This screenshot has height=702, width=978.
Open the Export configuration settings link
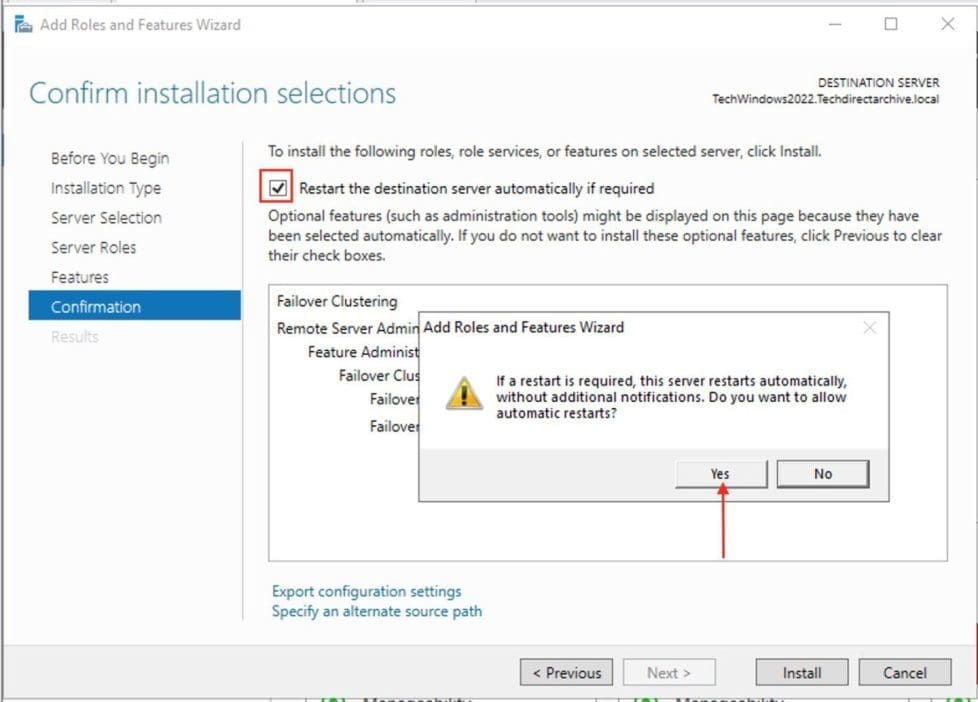pos(366,591)
